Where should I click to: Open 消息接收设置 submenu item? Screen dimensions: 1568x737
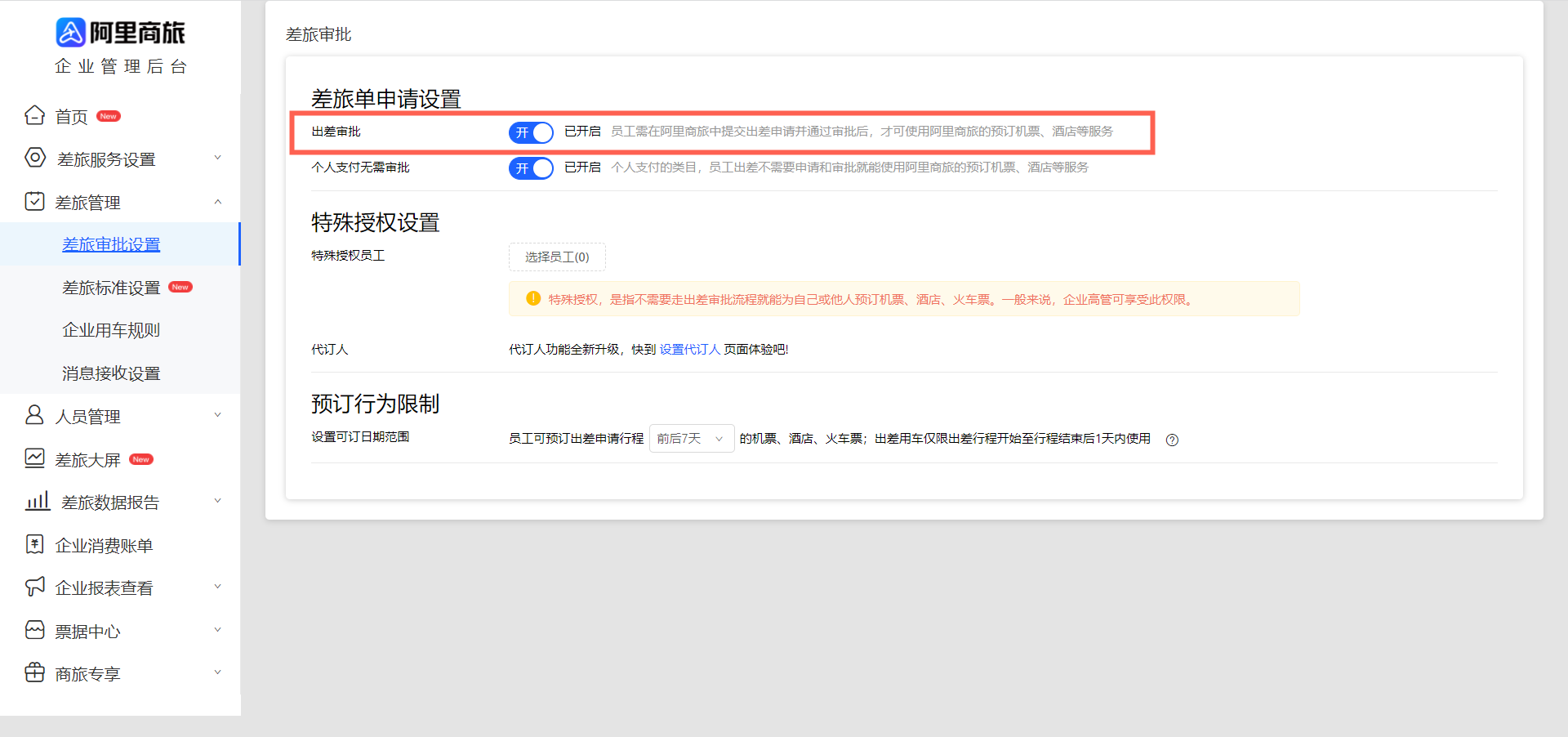point(111,373)
